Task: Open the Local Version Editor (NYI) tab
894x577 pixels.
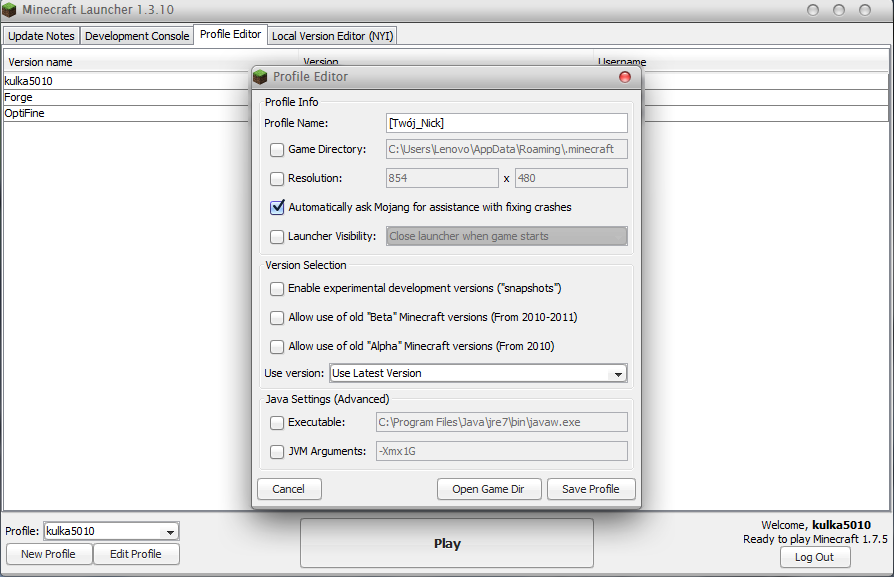Action: [x=332, y=36]
